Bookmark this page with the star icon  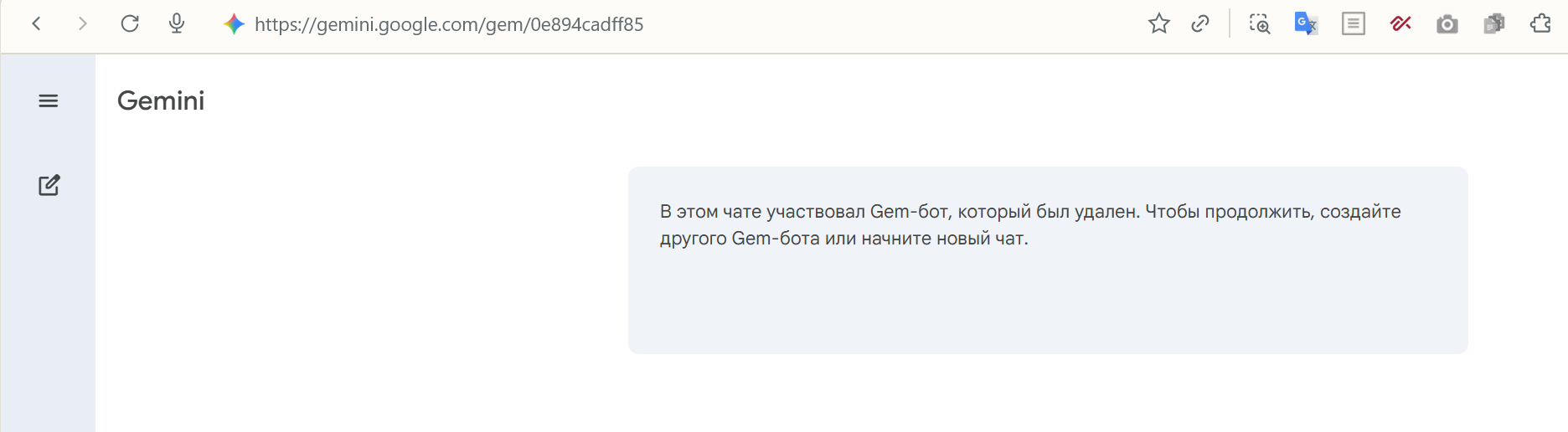(1159, 24)
